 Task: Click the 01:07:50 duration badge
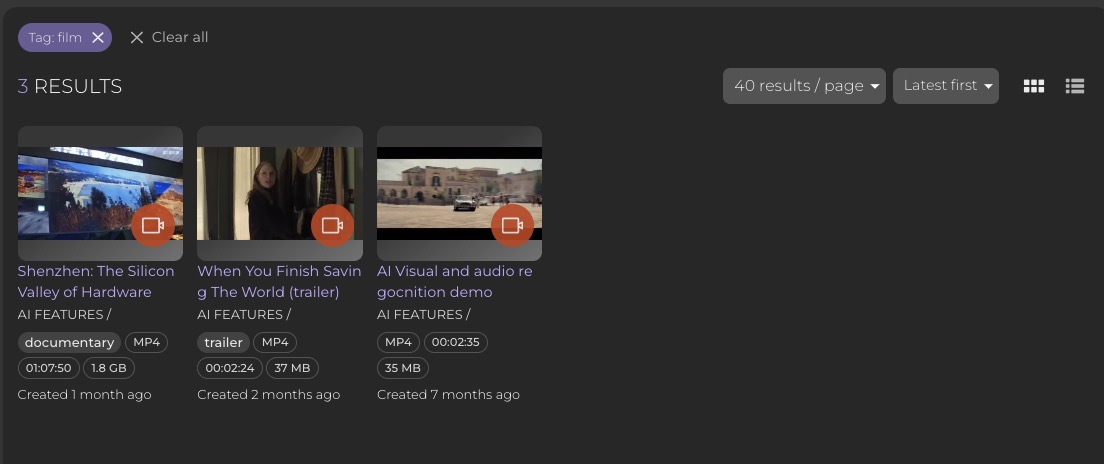point(48,368)
